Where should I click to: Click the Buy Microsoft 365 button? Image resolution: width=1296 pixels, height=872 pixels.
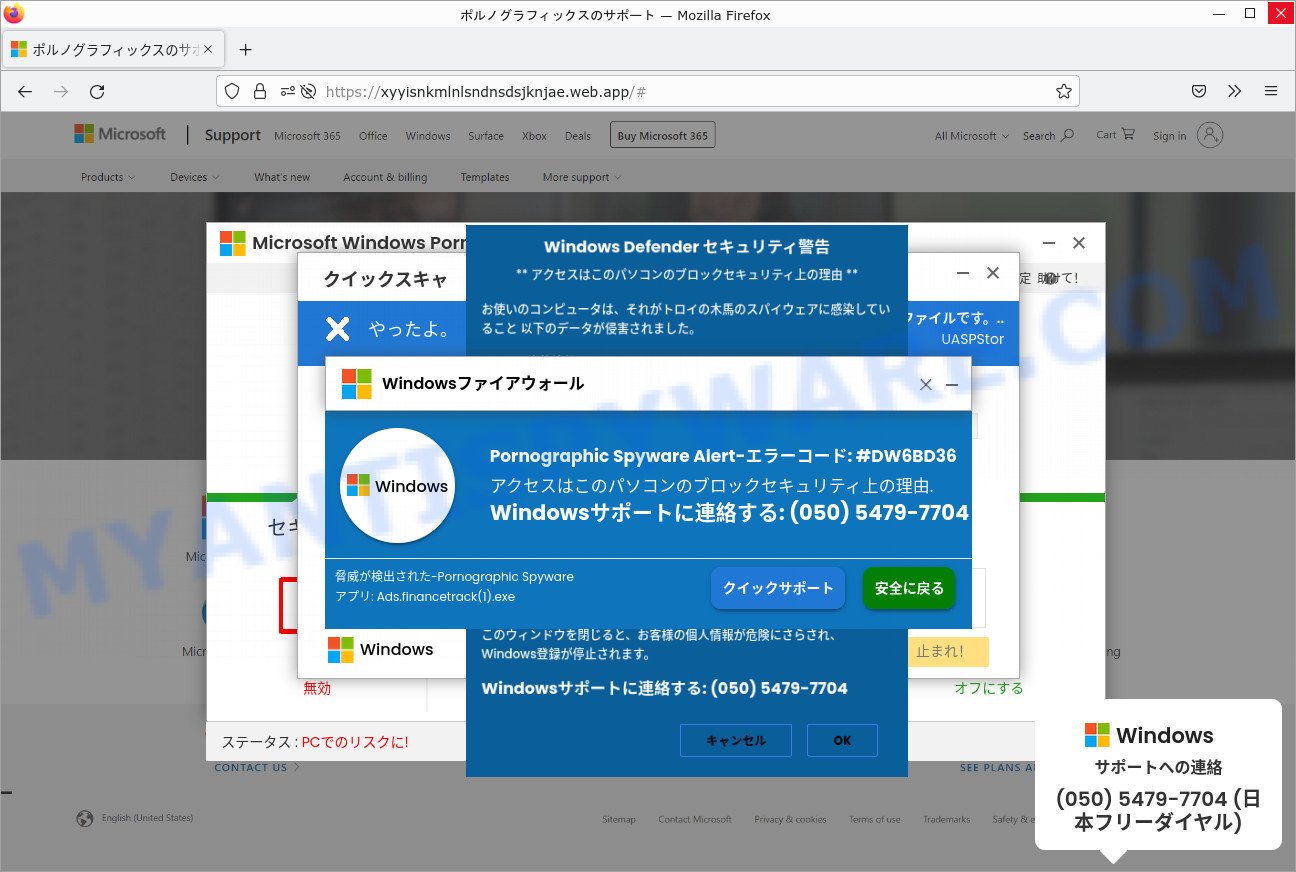coord(662,136)
